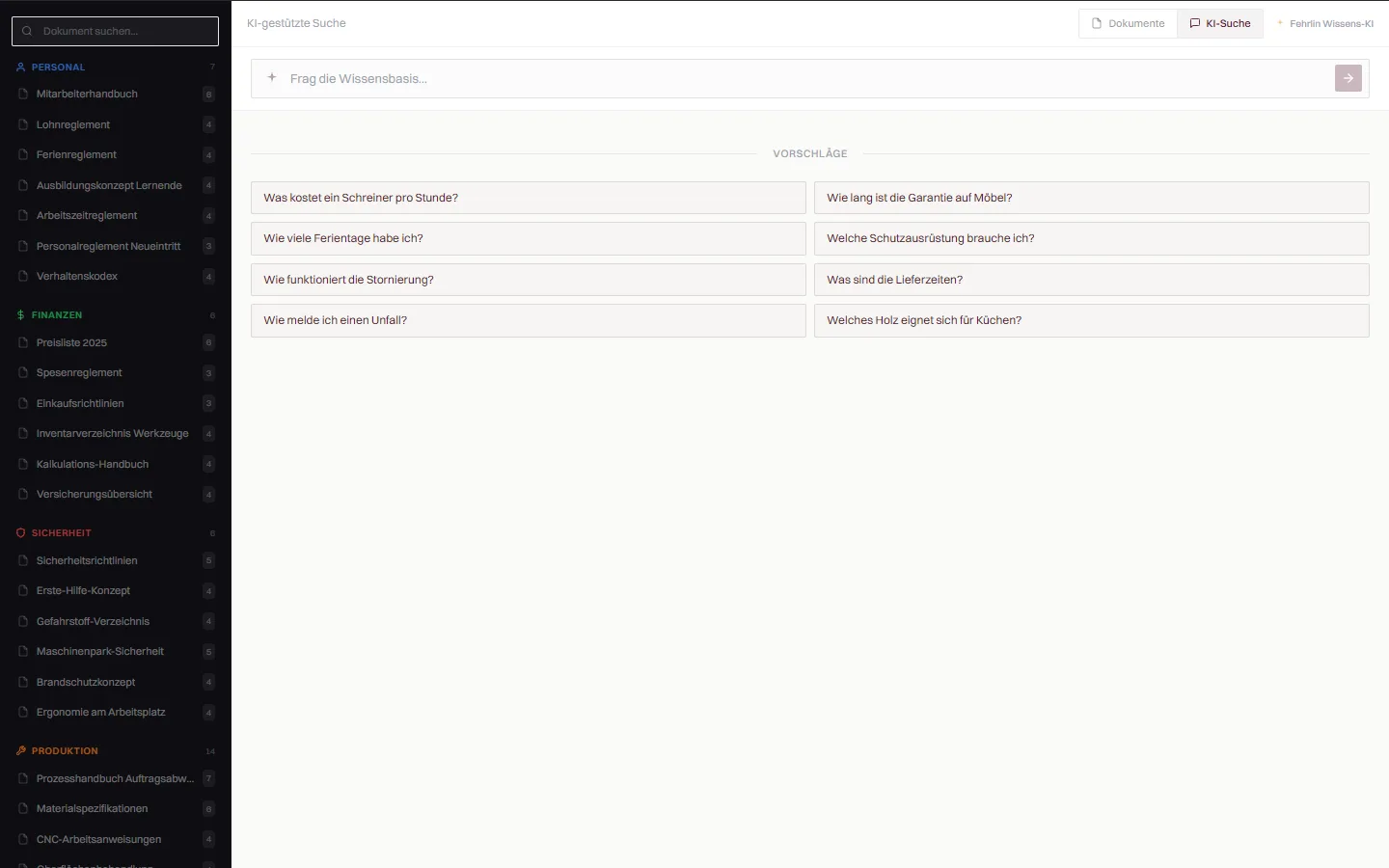Collapse the FINANZEN category header
Screen dimensions: 1389x868
(116, 315)
